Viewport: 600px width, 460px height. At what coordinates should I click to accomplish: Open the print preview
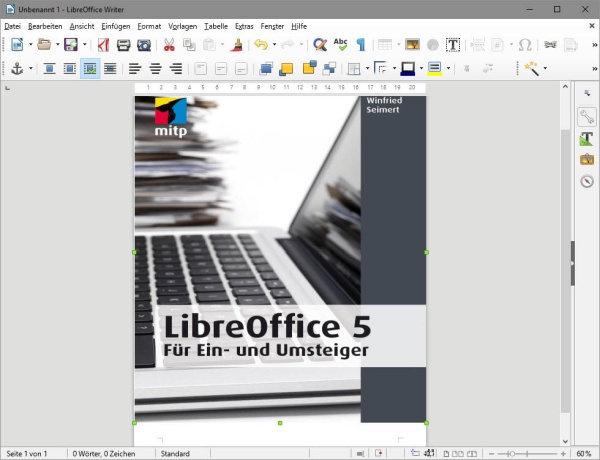pos(144,45)
